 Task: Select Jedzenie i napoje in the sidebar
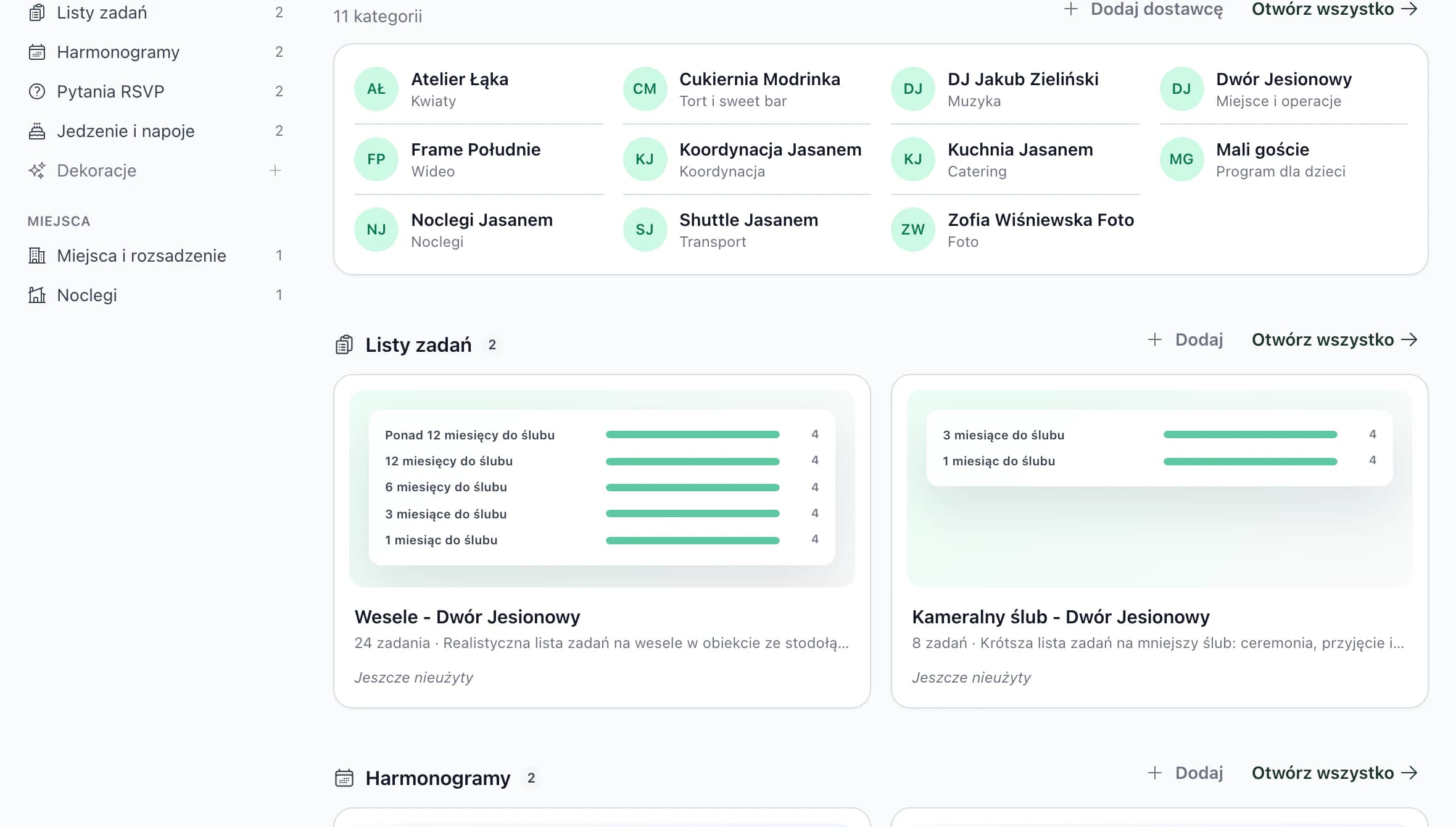click(155, 131)
